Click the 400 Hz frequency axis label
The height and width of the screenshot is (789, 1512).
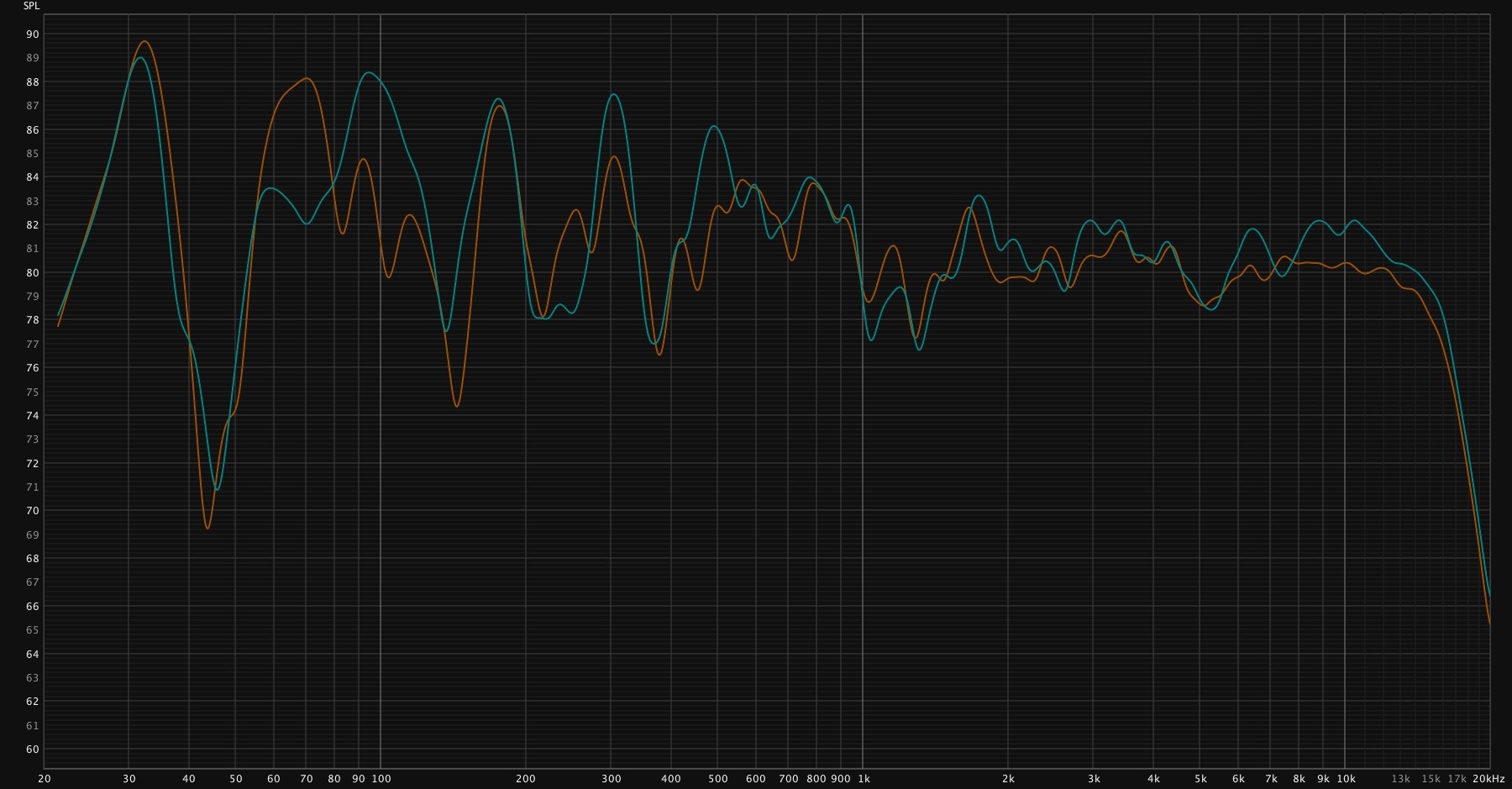coord(671,779)
